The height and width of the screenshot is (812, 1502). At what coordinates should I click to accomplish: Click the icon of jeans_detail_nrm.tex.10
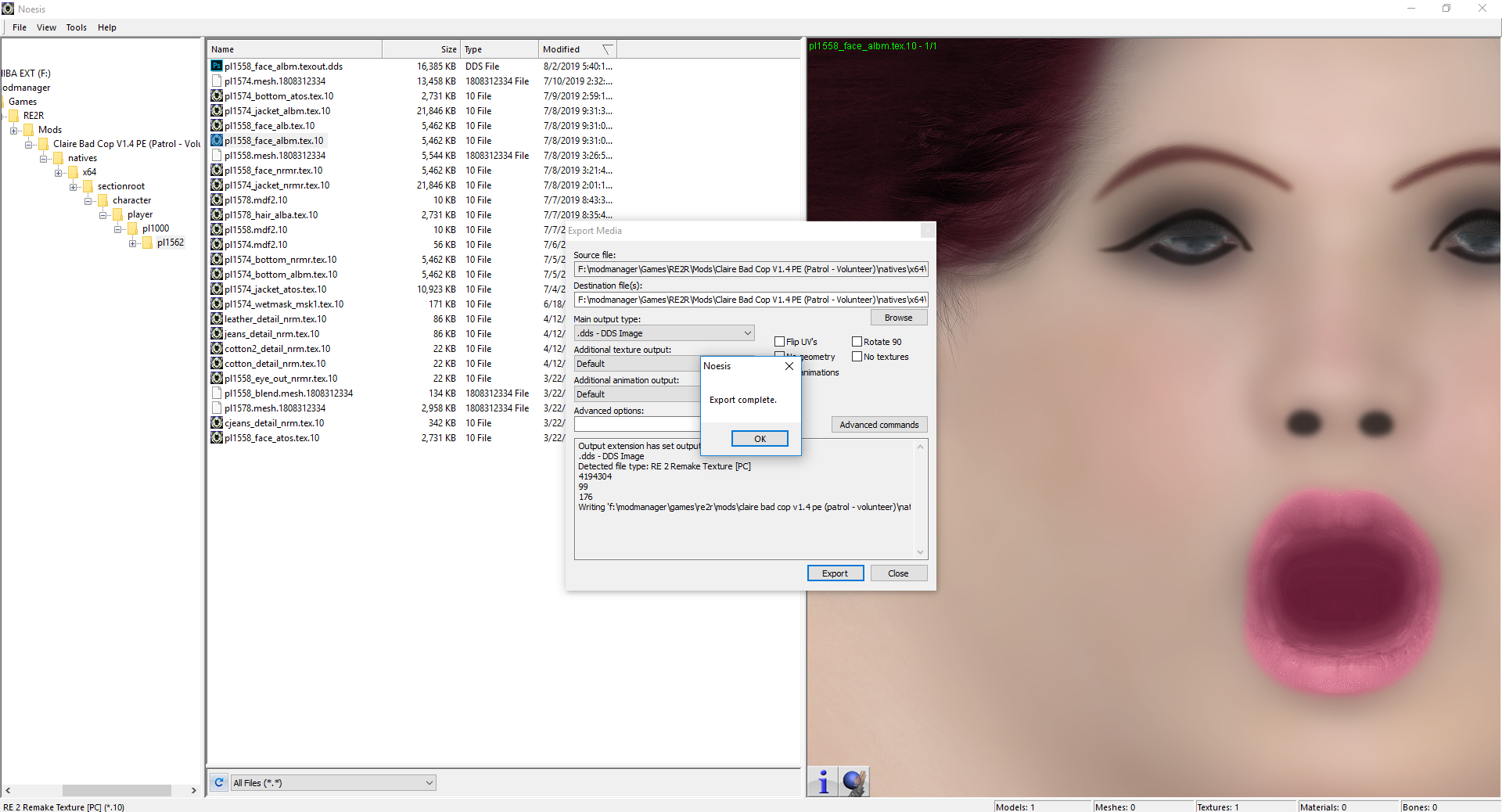click(x=217, y=334)
